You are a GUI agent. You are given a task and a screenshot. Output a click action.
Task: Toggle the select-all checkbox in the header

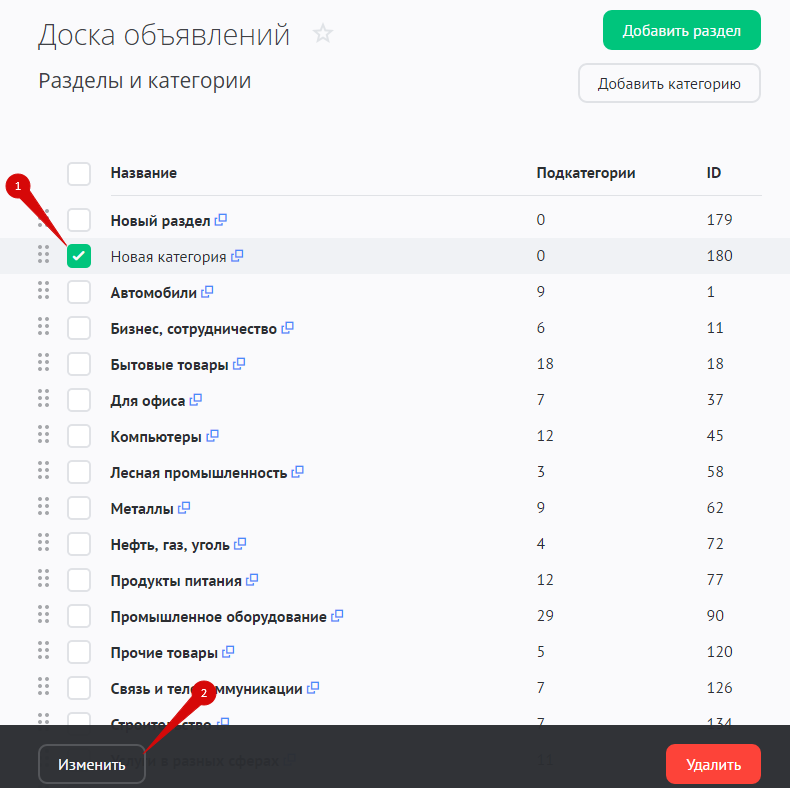[x=79, y=174]
